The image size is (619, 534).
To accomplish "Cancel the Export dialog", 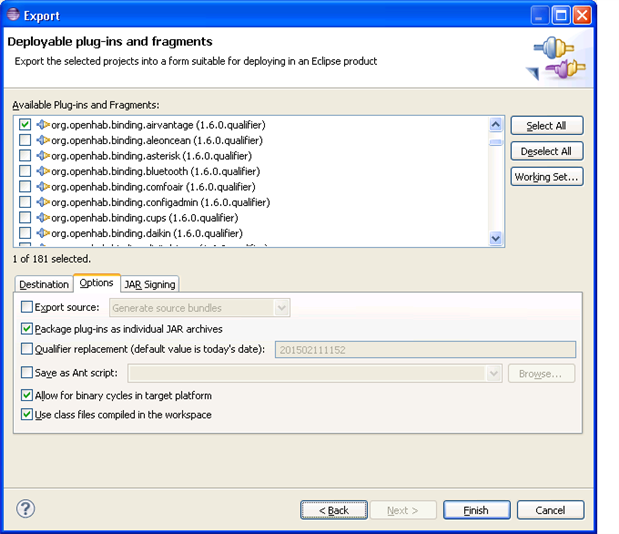I will point(550,510).
